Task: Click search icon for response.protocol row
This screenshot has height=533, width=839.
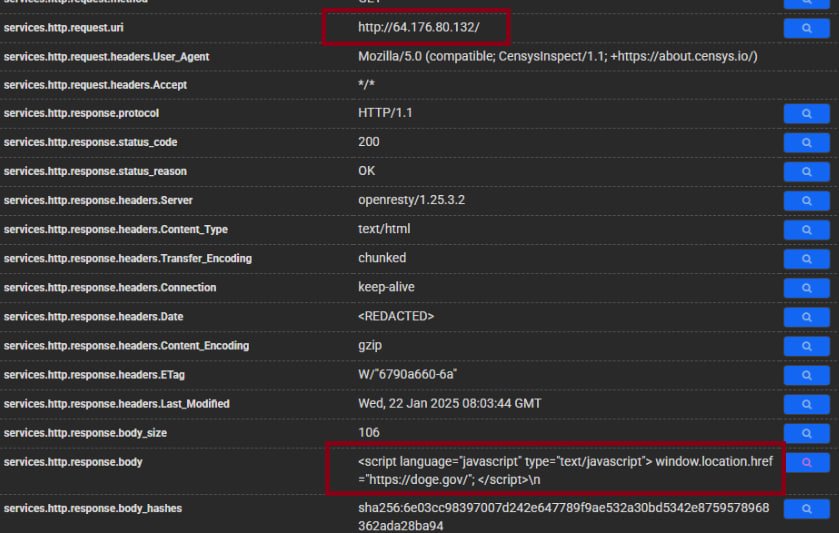Action: click(807, 114)
